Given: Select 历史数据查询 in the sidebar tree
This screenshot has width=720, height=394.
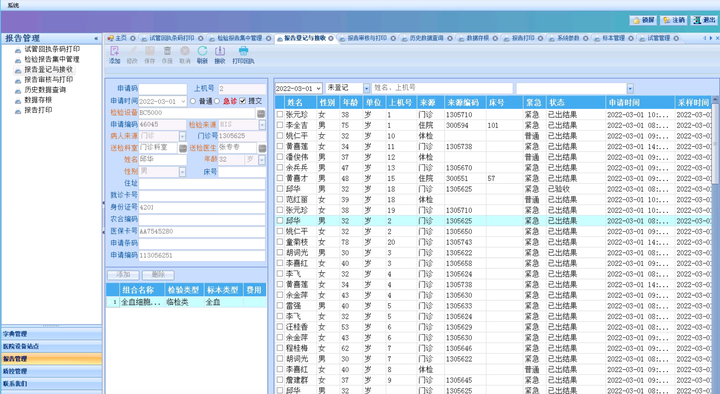Looking at the screenshot, I should (x=45, y=90).
